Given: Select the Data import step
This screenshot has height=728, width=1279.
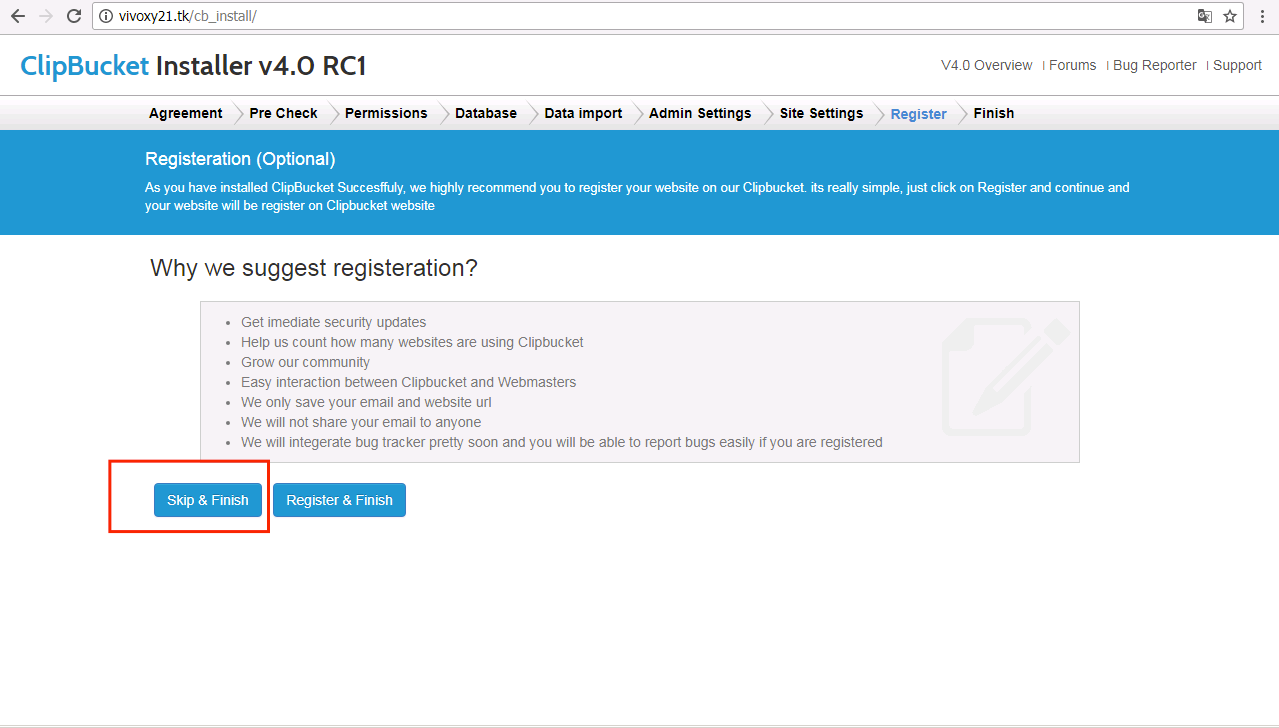Looking at the screenshot, I should 583,113.
